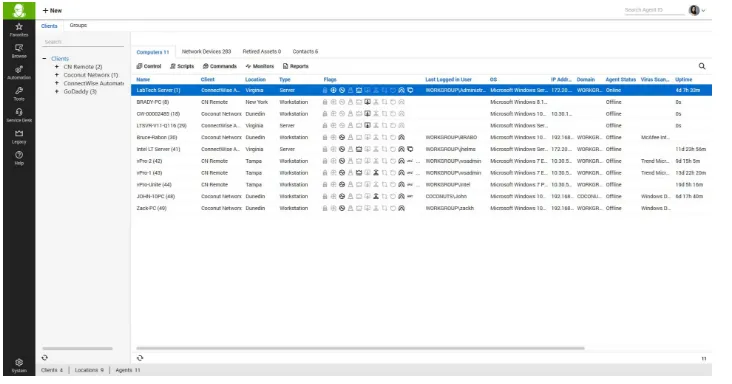732x384 pixels.
Task: Expand the ConnectWise Automate client node
Action: pos(57,83)
